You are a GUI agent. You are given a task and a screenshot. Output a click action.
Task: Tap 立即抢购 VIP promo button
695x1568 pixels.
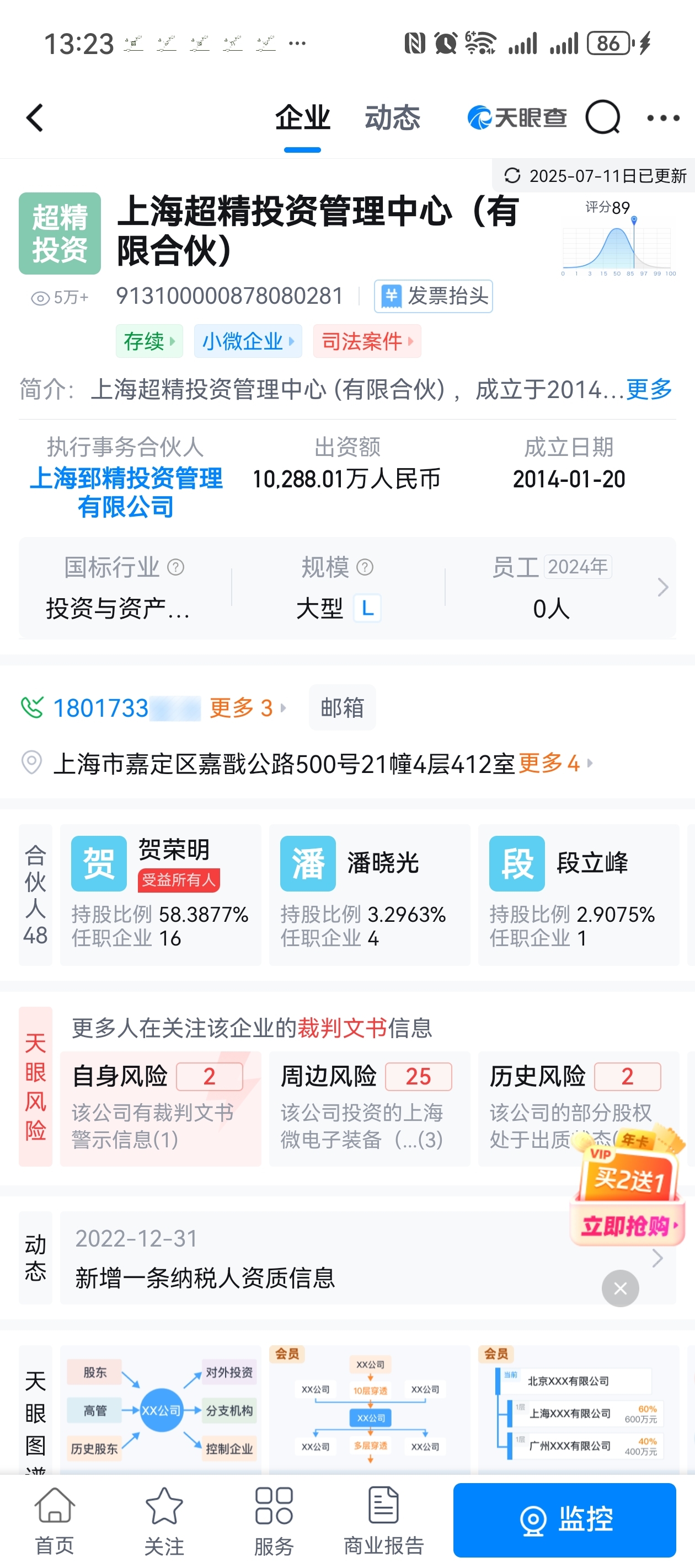coord(628,1225)
